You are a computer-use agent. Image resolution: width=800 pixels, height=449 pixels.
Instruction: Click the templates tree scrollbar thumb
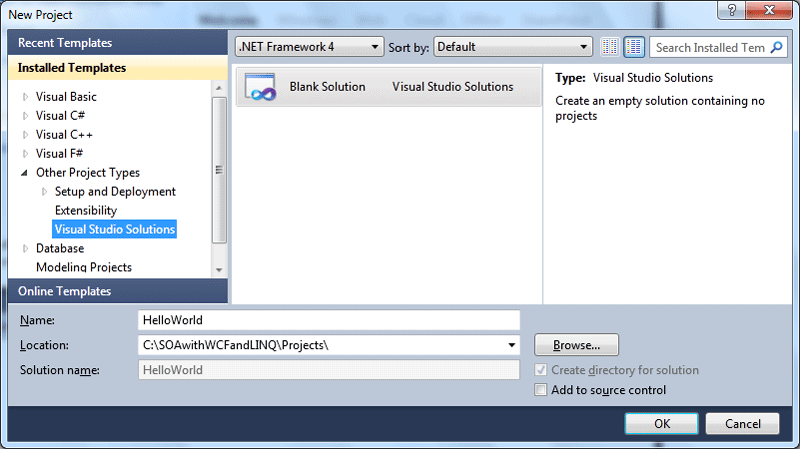tap(219, 170)
